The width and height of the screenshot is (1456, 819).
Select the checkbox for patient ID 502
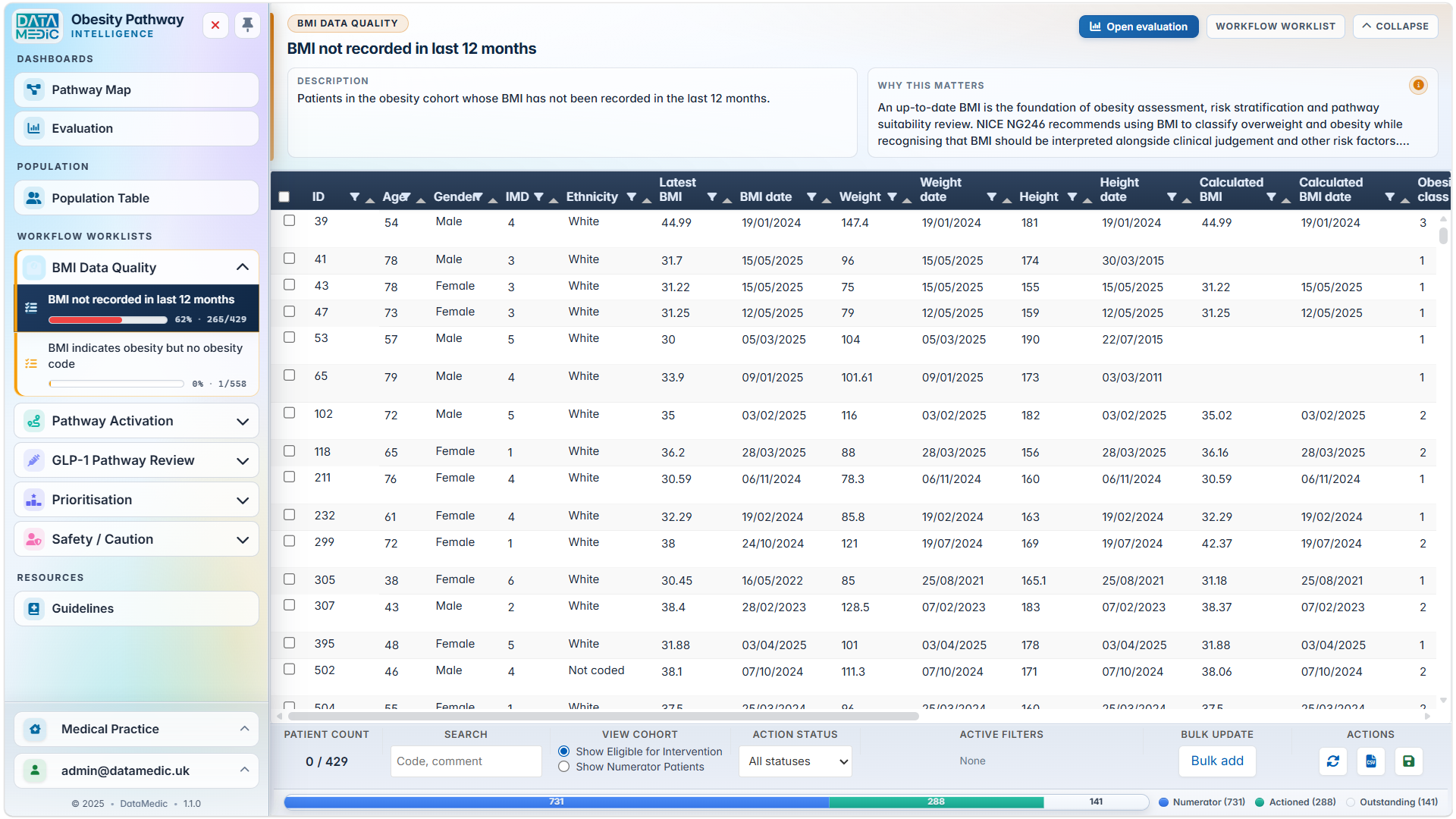click(289, 670)
